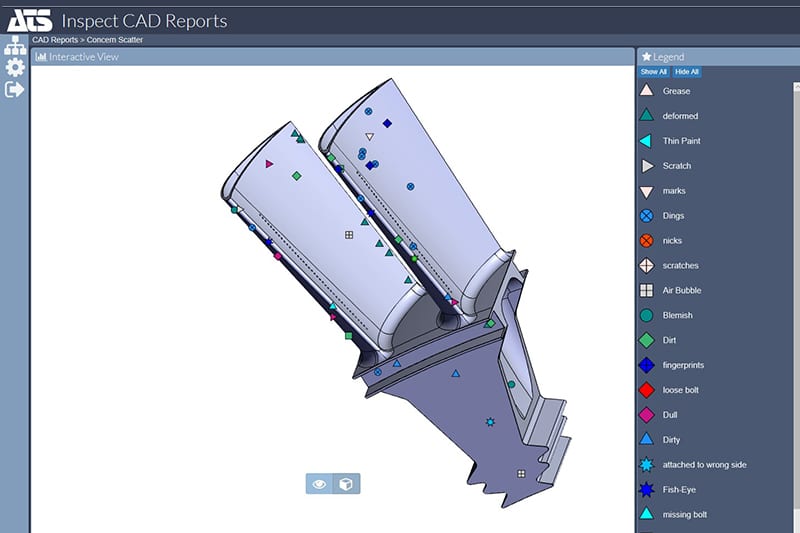The height and width of the screenshot is (533, 800).
Task: Select the white marks triangle on right blade
Action: [x=370, y=137]
